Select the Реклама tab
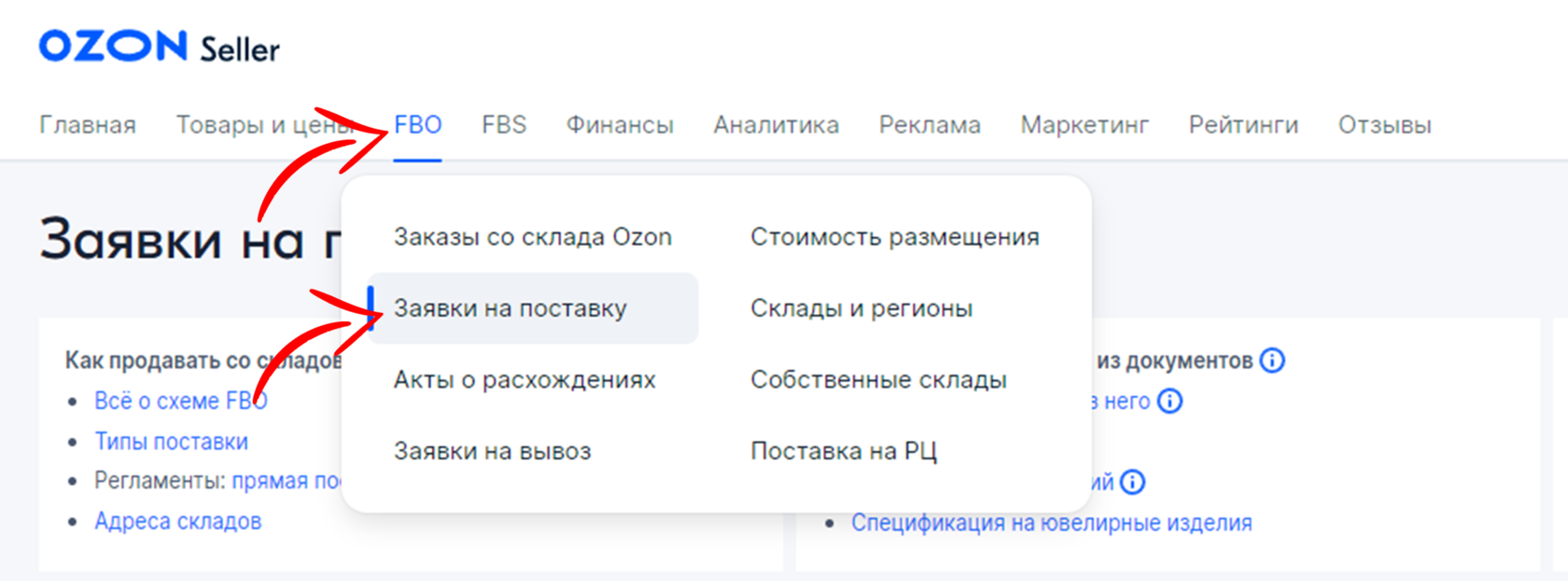Image resolution: width=1568 pixels, height=581 pixels. click(x=930, y=125)
